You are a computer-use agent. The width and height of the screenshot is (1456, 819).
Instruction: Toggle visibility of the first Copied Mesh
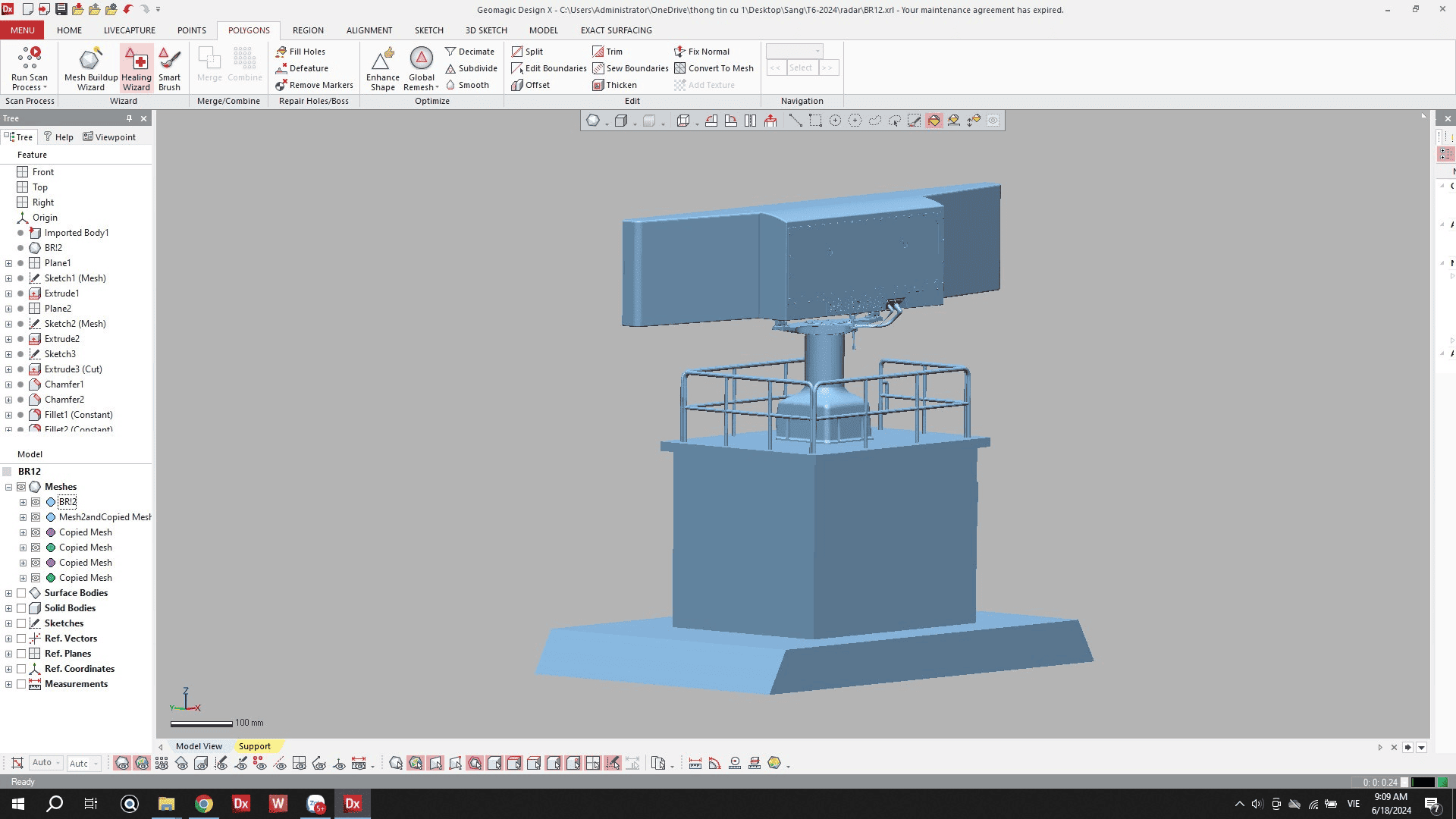pyautogui.click(x=36, y=532)
